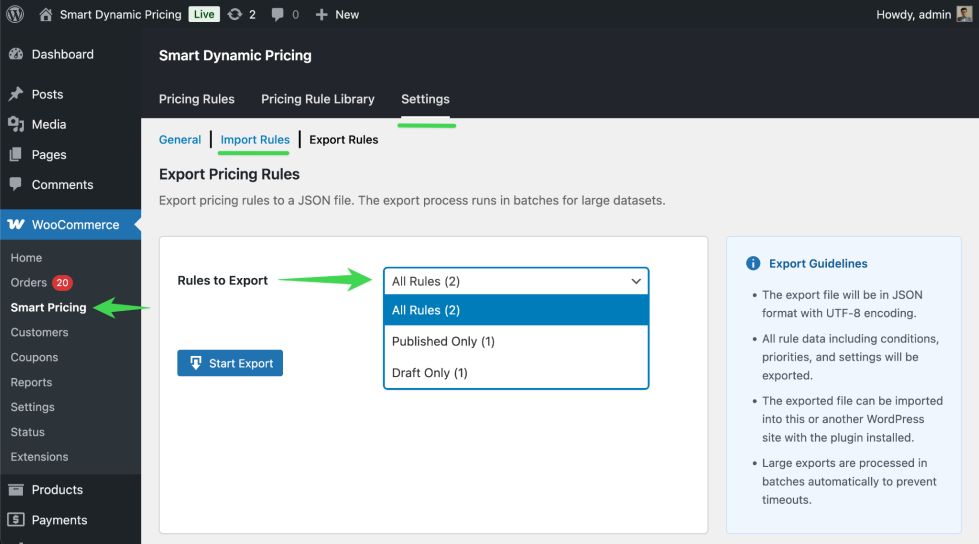This screenshot has width=979, height=544.
Task: Open the Pricing Rule Library tab
Action: 318,99
